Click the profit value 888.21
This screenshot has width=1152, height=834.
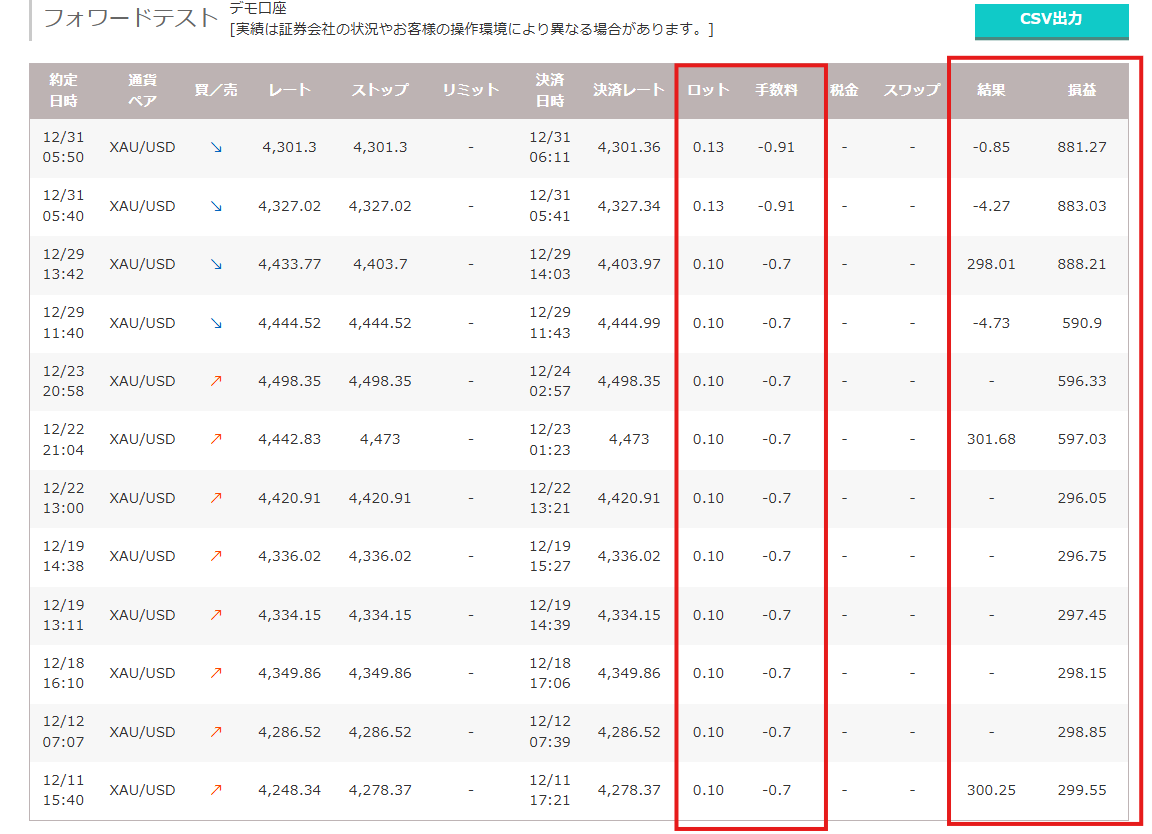coord(1081,265)
